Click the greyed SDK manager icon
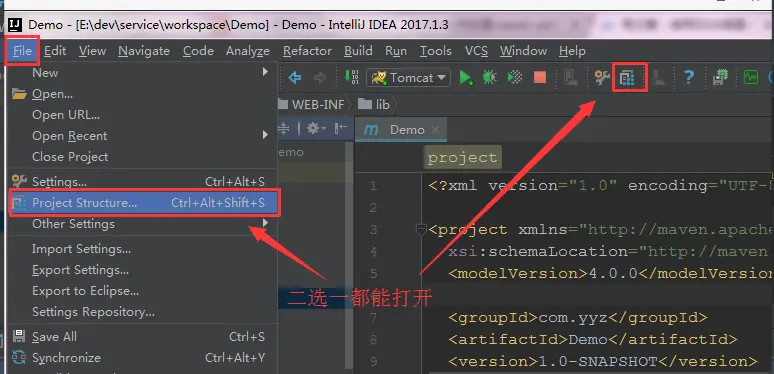The image size is (774, 374). 657,77
